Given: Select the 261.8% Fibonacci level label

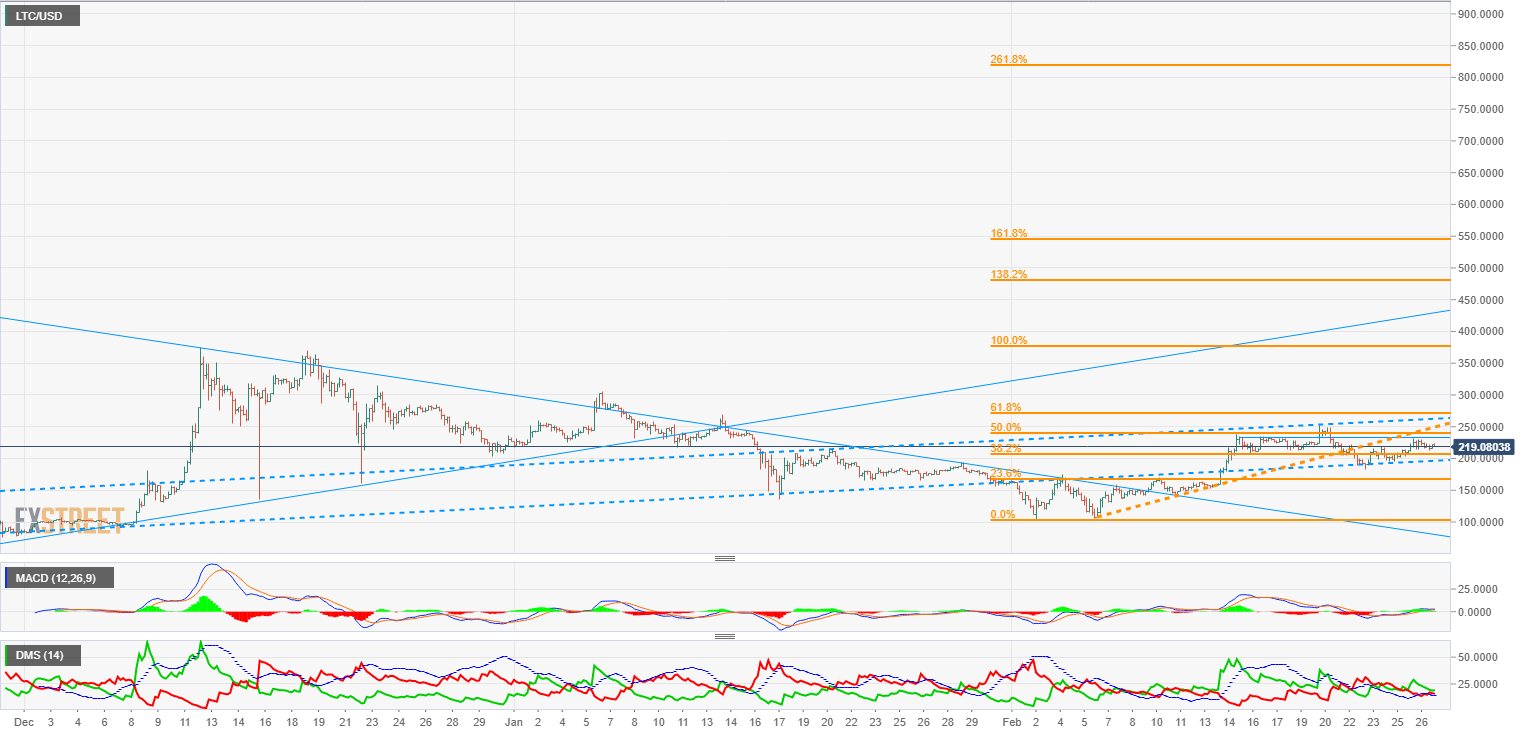Looking at the screenshot, I should 1009,59.
